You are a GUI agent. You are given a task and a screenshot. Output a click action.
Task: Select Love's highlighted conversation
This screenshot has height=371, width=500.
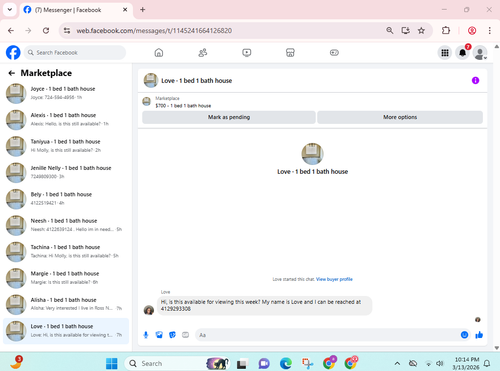click(x=66, y=330)
